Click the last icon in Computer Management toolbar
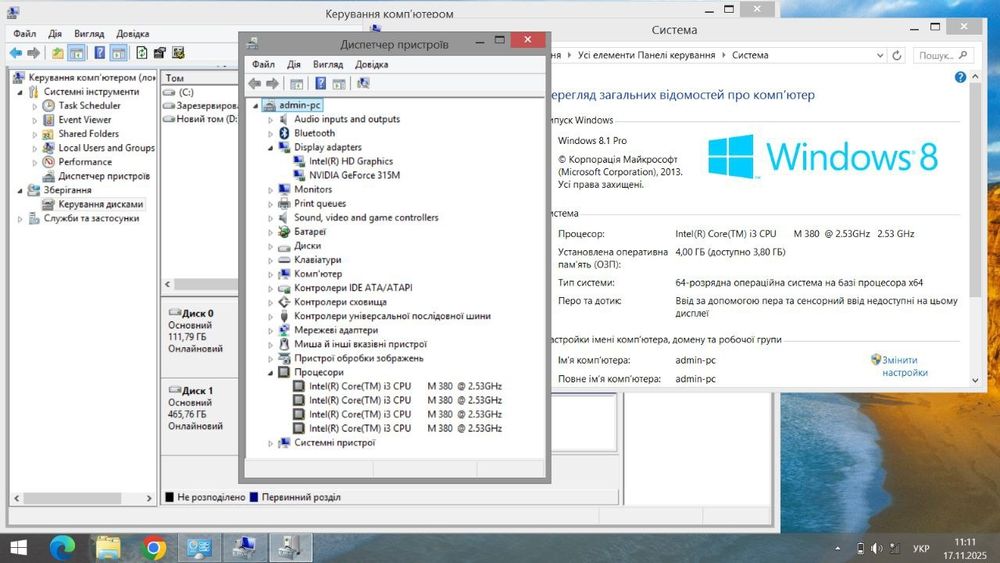This screenshot has height=563, width=1000. point(178,53)
